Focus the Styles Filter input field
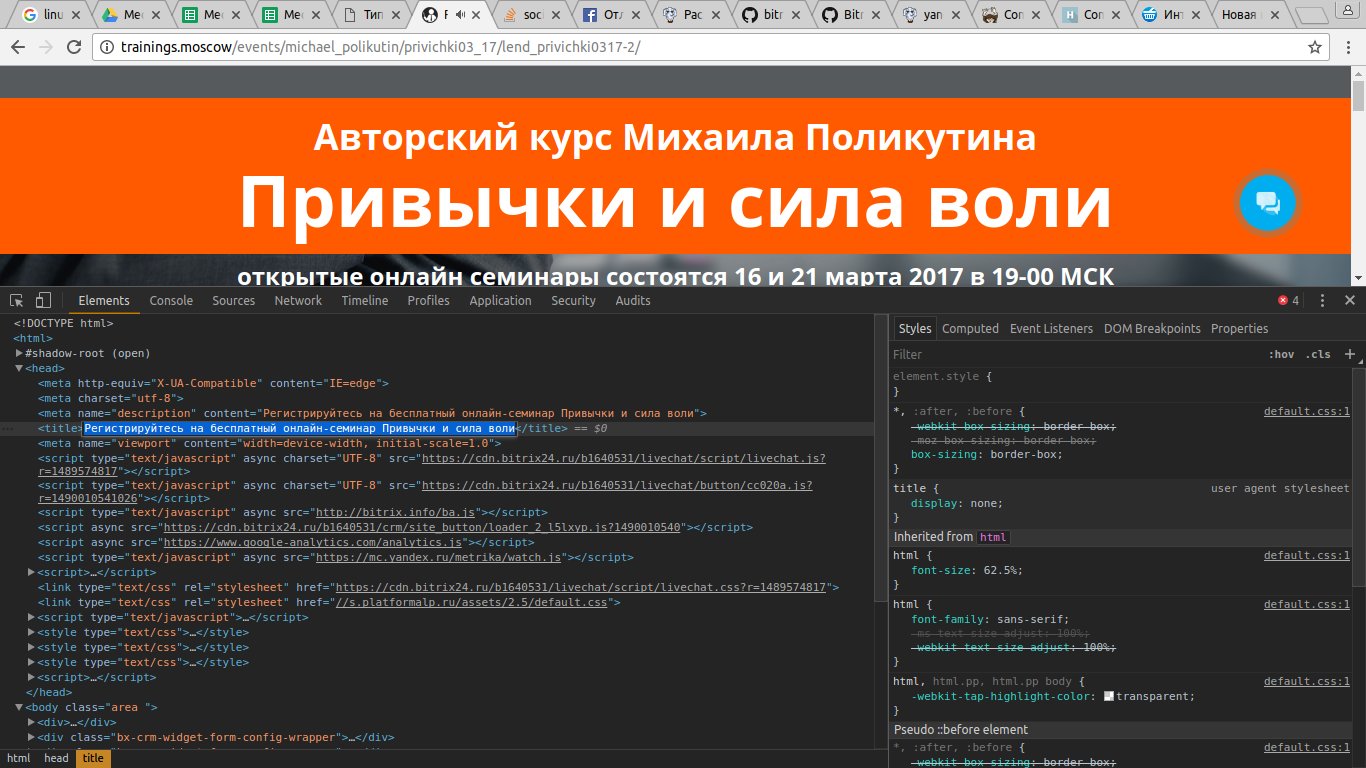This screenshot has height=768, width=1366. click(1075, 354)
